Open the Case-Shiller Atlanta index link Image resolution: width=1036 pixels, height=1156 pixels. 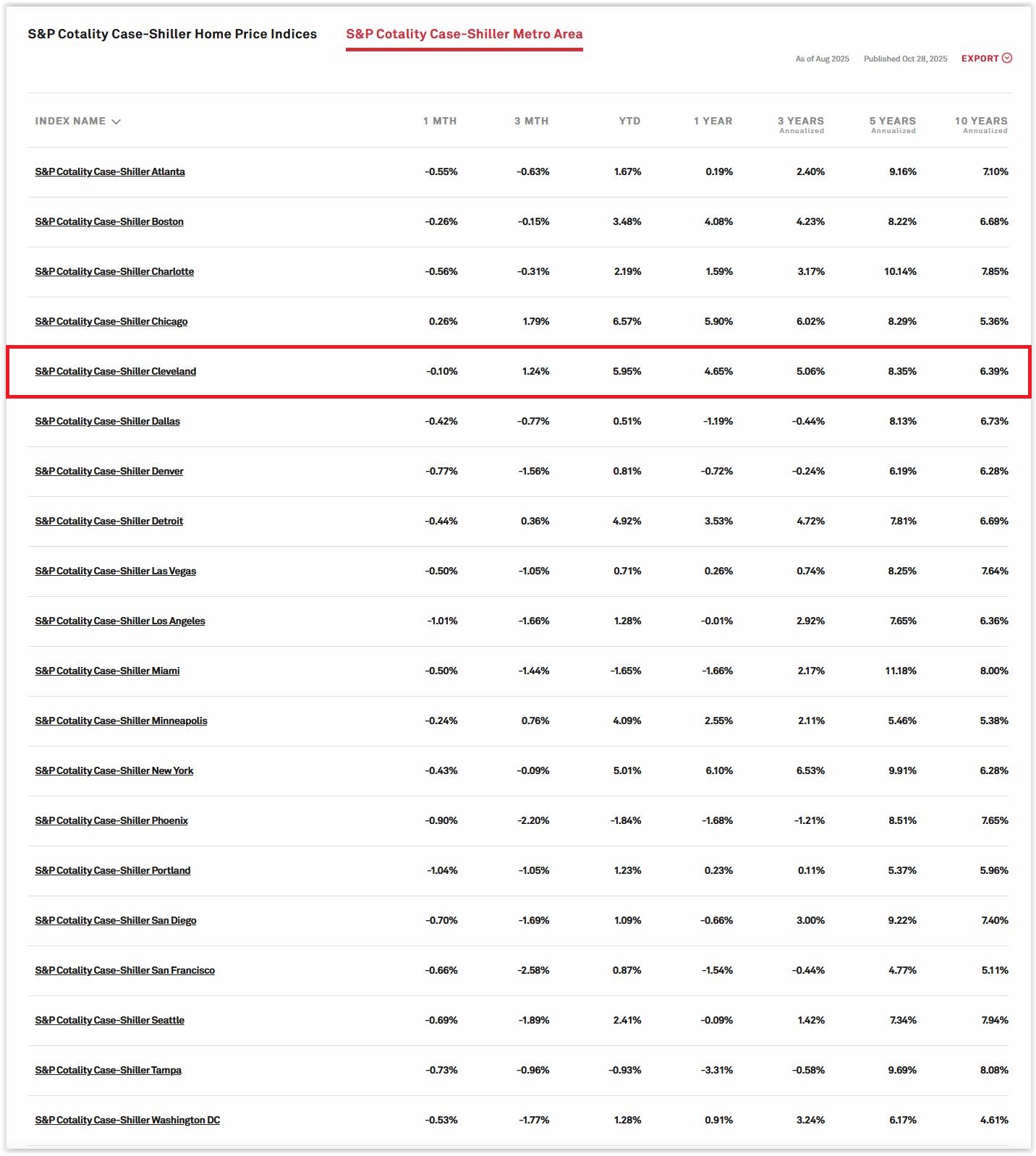pos(110,171)
